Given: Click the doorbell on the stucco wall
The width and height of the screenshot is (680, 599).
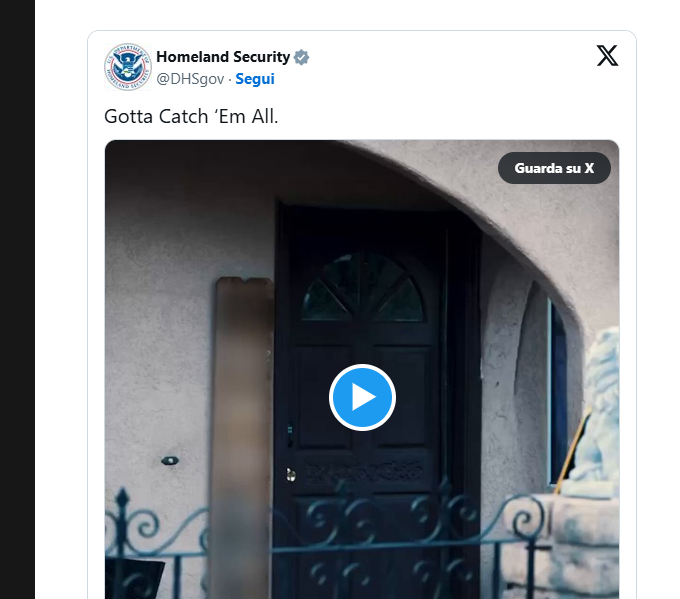Looking at the screenshot, I should [x=170, y=460].
